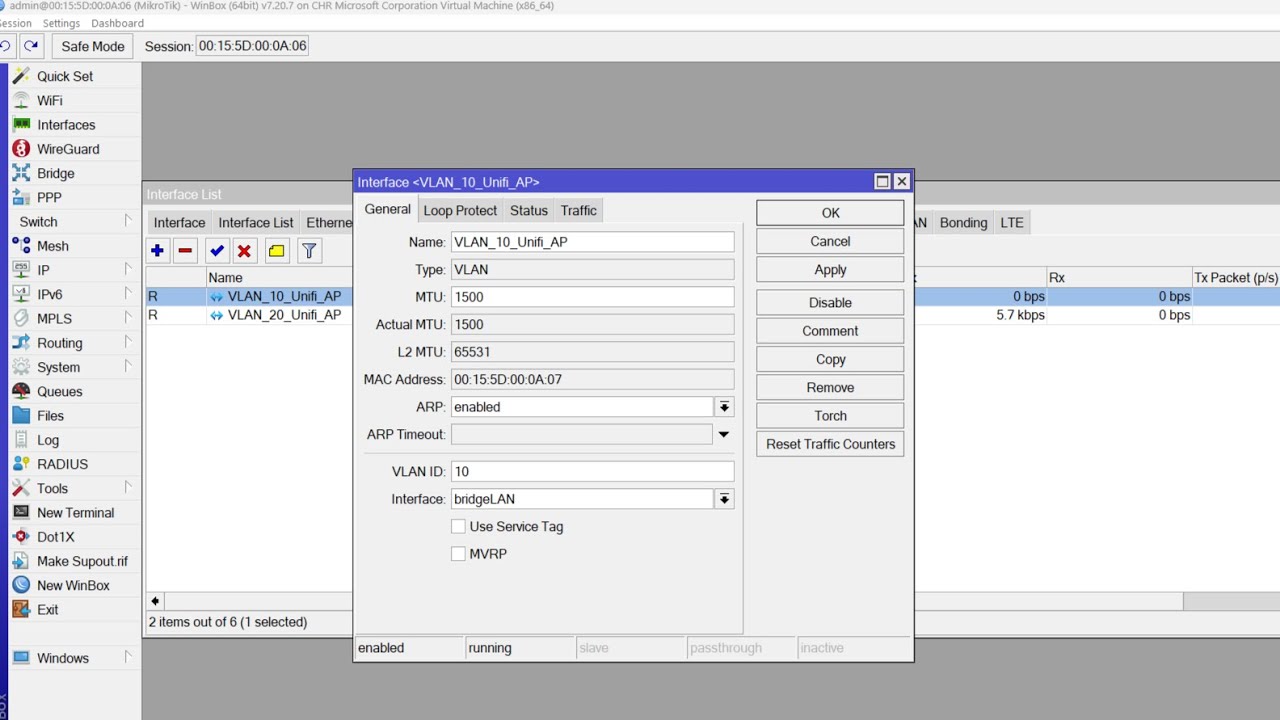This screenshot has width=1280, height=720.
Task: Toggle Safe Mode button
Action: pos(93,46)
